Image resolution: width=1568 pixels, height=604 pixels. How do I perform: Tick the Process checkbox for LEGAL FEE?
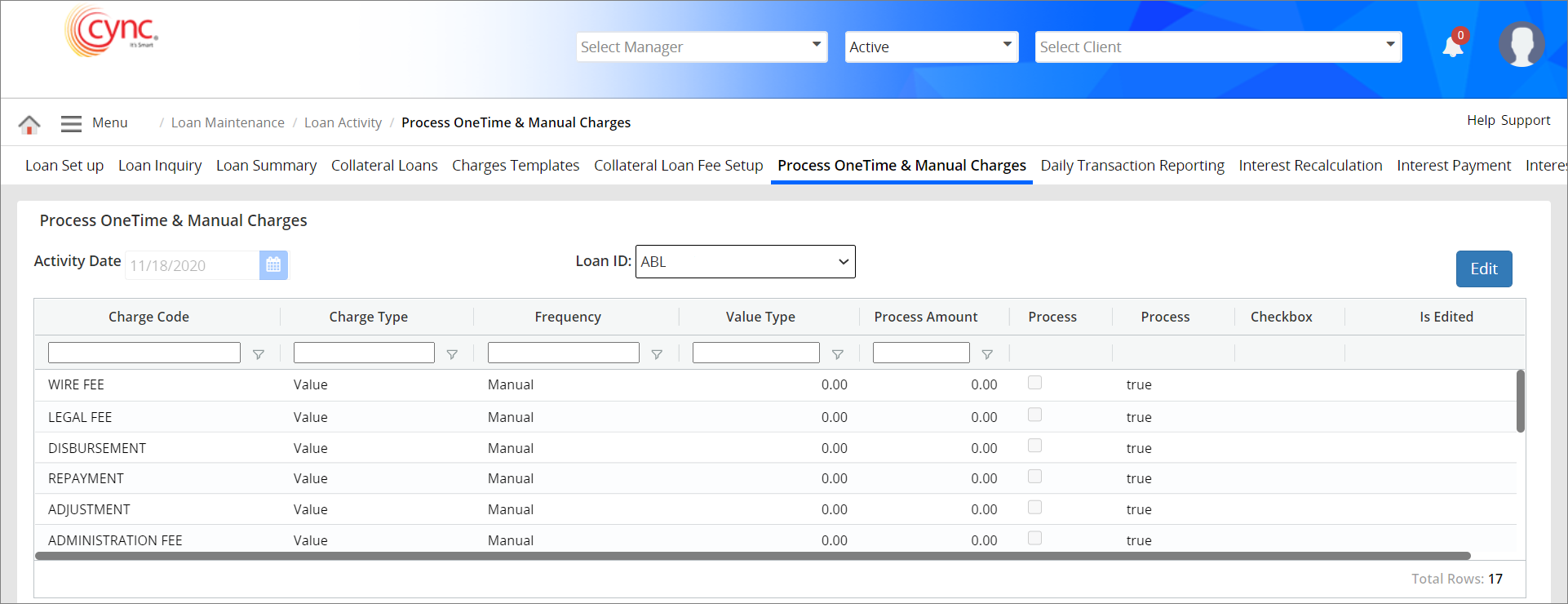click(x=1034, y=415)
